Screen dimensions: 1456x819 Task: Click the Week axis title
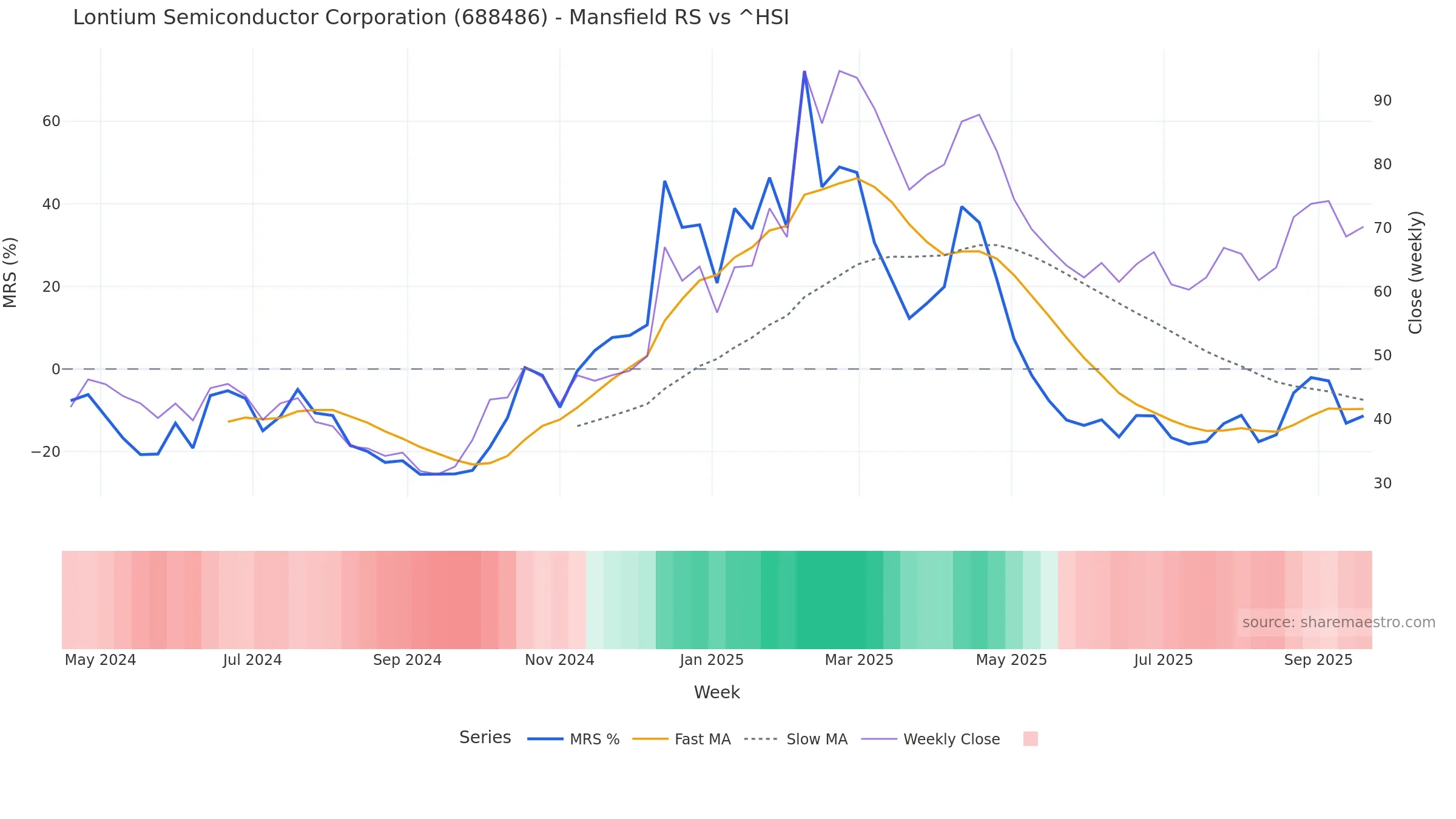pyautogui.click(x=717, y=692)
